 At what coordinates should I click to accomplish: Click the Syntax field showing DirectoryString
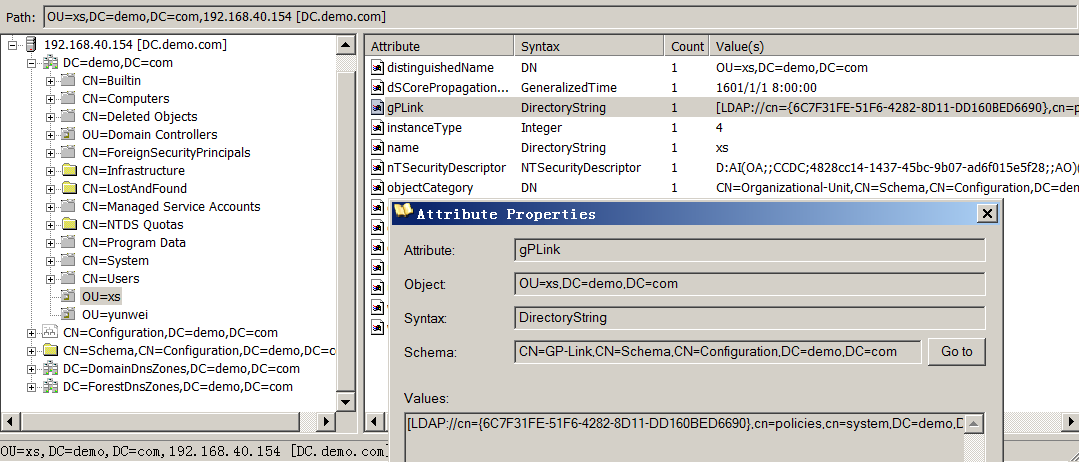(750, 317)
